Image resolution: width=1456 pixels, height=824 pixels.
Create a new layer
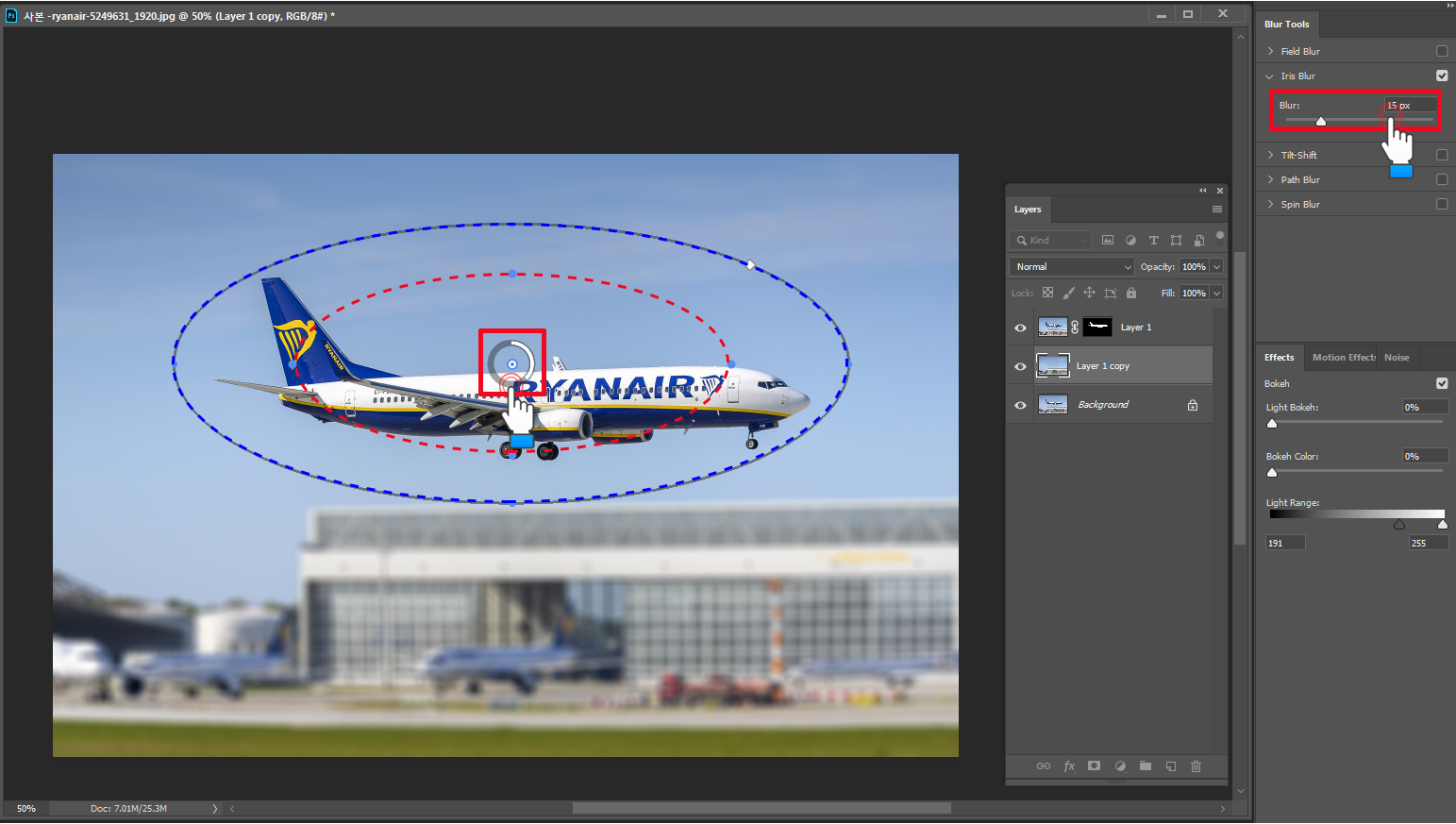pyautogui.click(x=1170, y=766)
